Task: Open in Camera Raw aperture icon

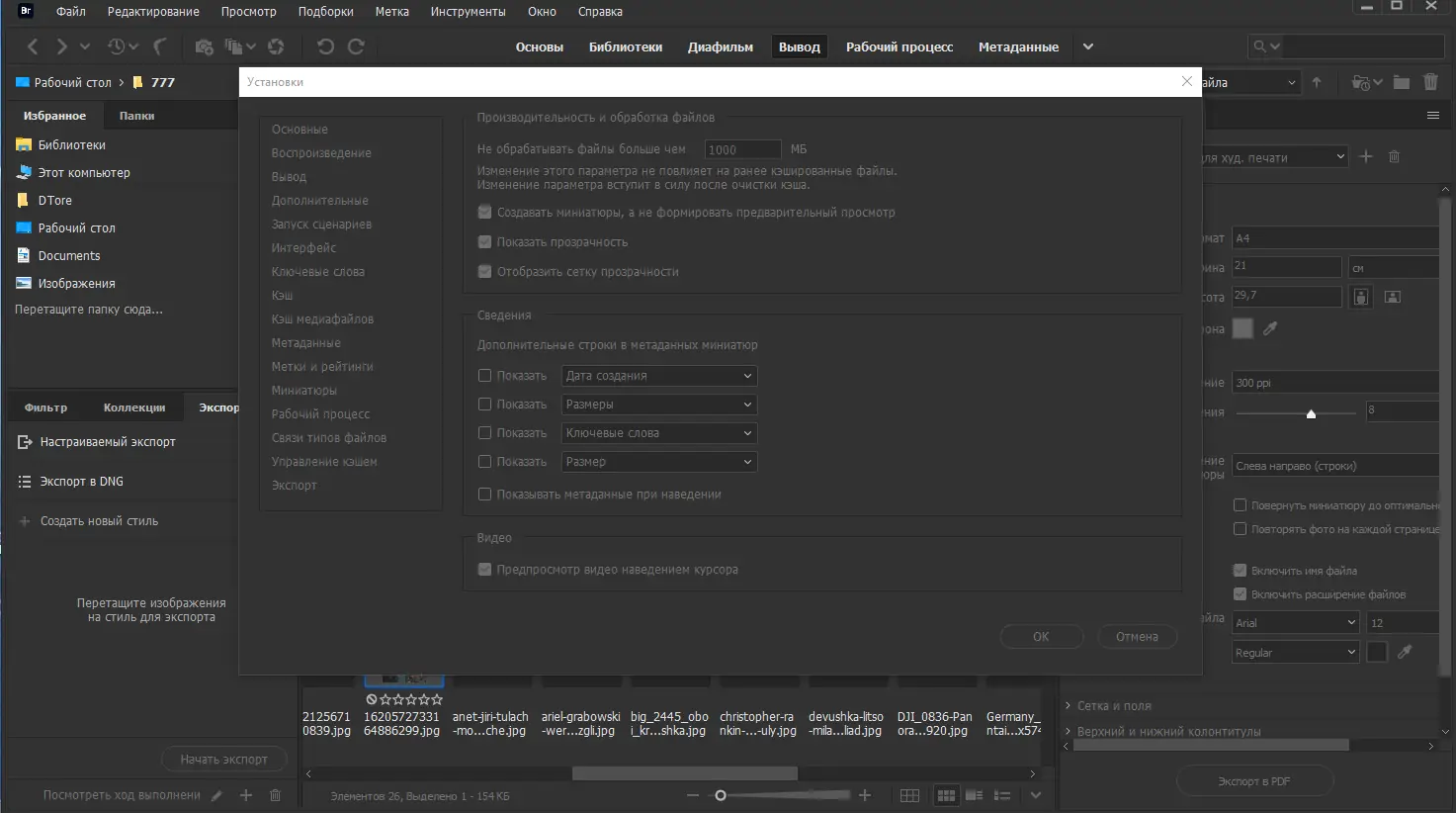Action: (276, 46)
